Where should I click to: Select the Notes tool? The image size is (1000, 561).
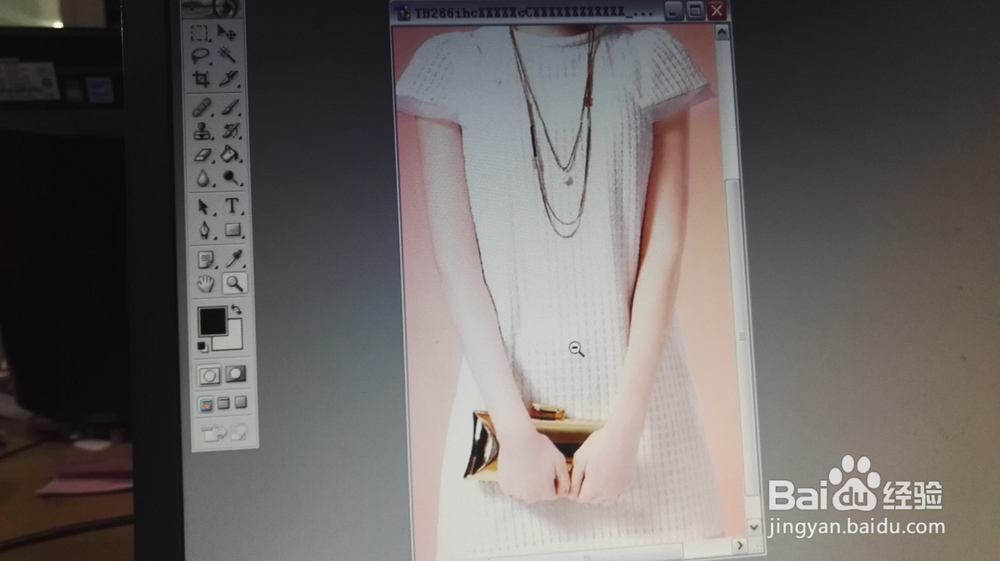[205, 259]
